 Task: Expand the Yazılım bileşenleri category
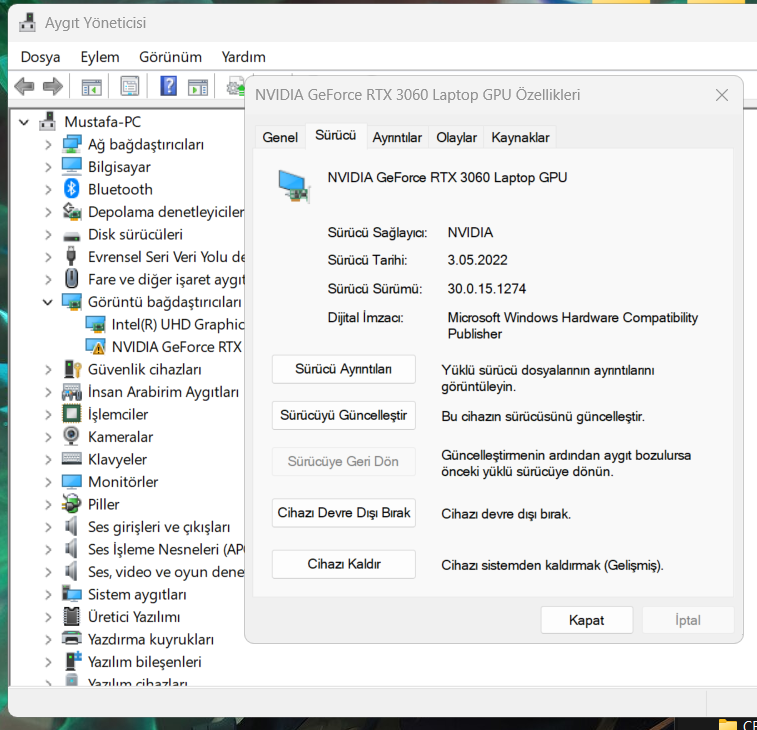point(48,662)
